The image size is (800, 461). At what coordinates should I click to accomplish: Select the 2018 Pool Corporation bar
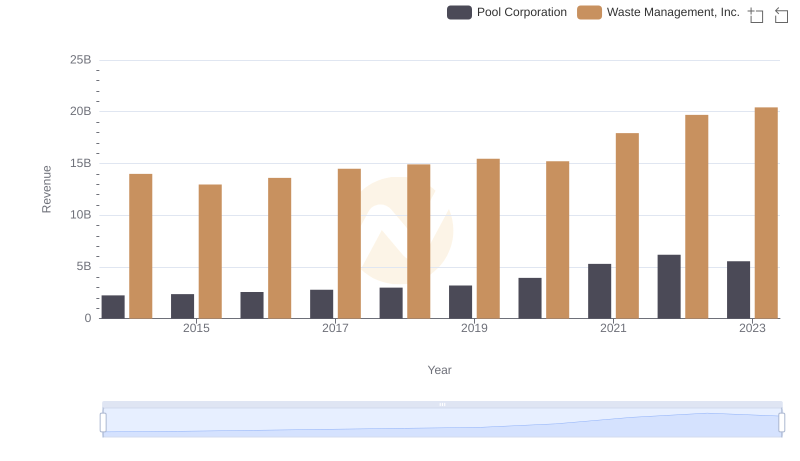click(391, 303)
